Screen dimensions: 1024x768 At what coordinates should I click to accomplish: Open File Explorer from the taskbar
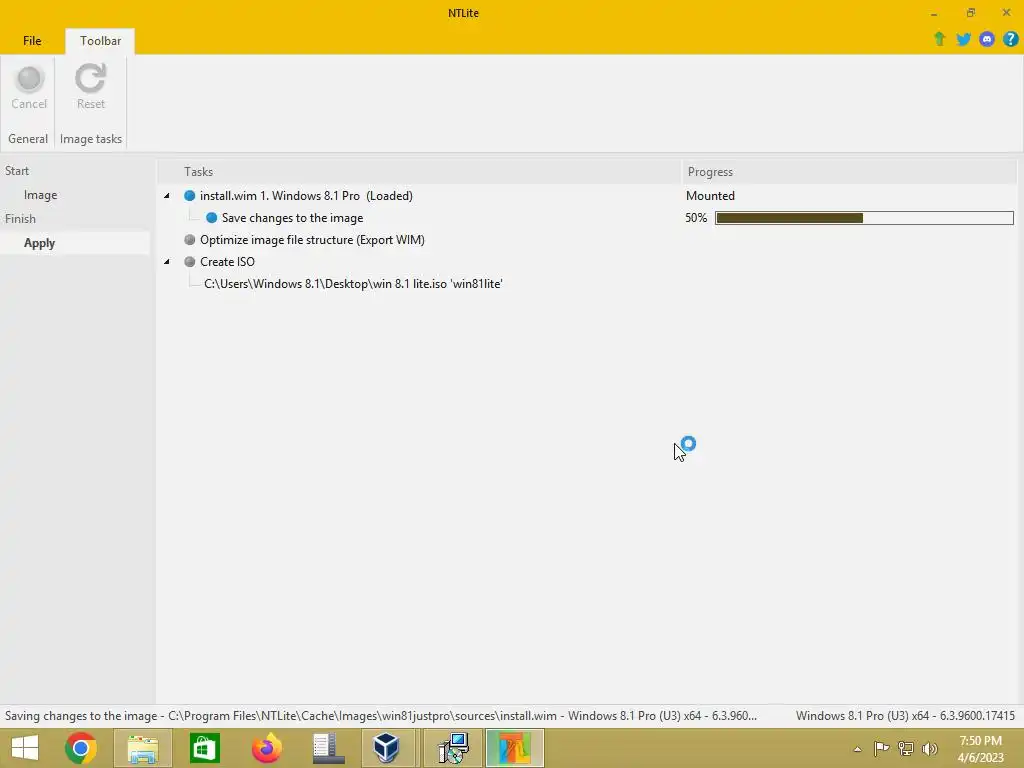(x=142, y=748)
